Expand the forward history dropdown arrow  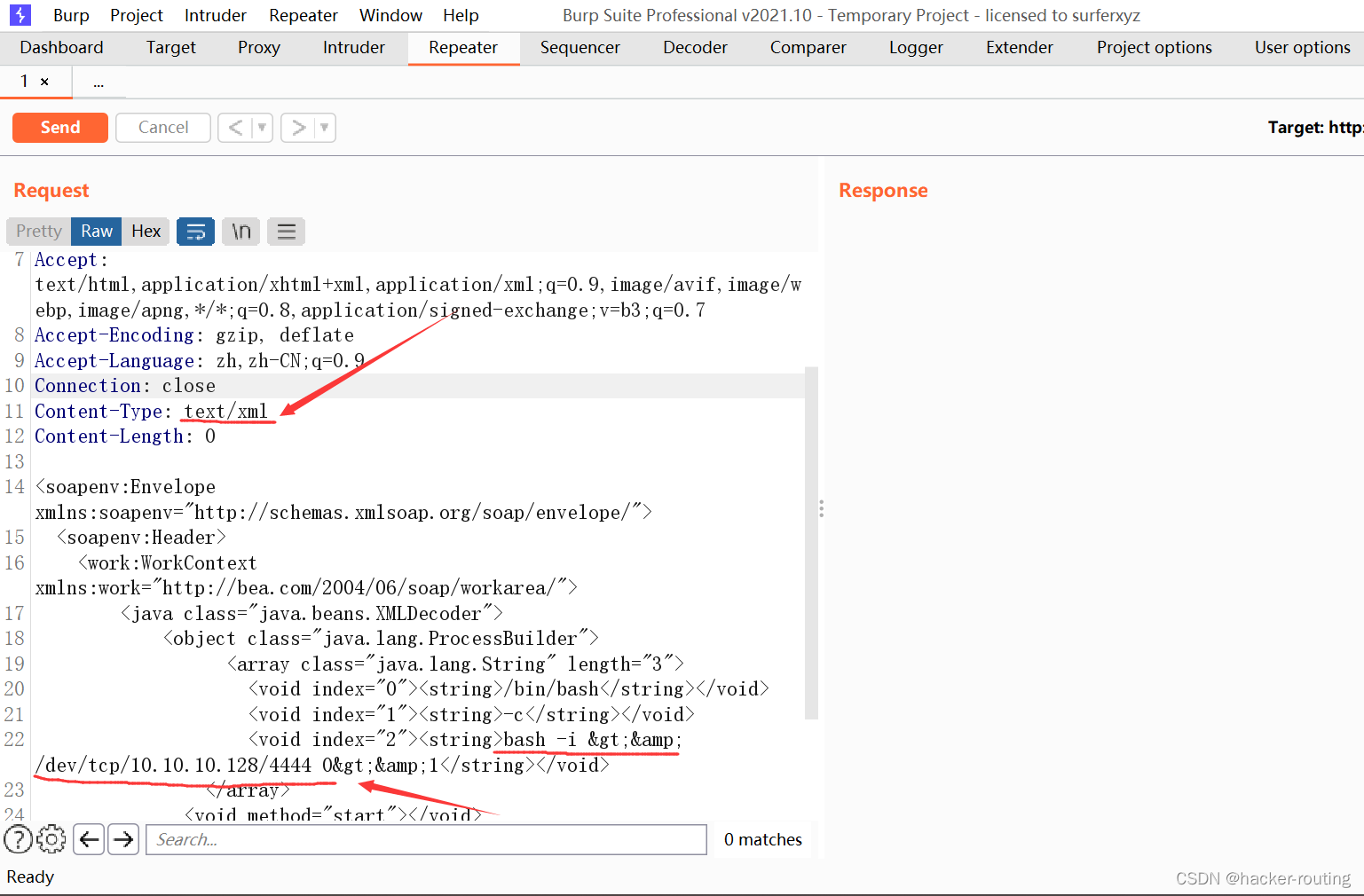pos(325,128)
